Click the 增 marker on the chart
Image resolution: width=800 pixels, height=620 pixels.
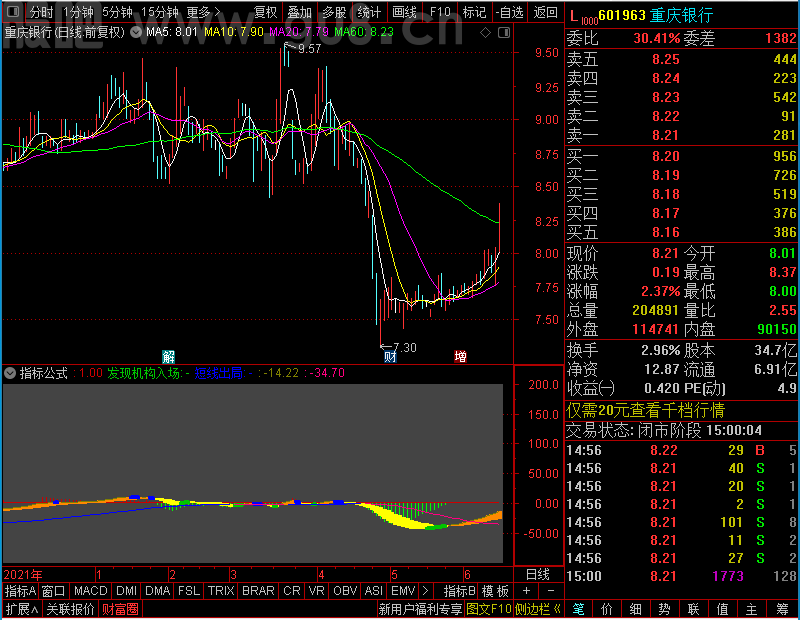pyautogui.click(x=460, y=356)
